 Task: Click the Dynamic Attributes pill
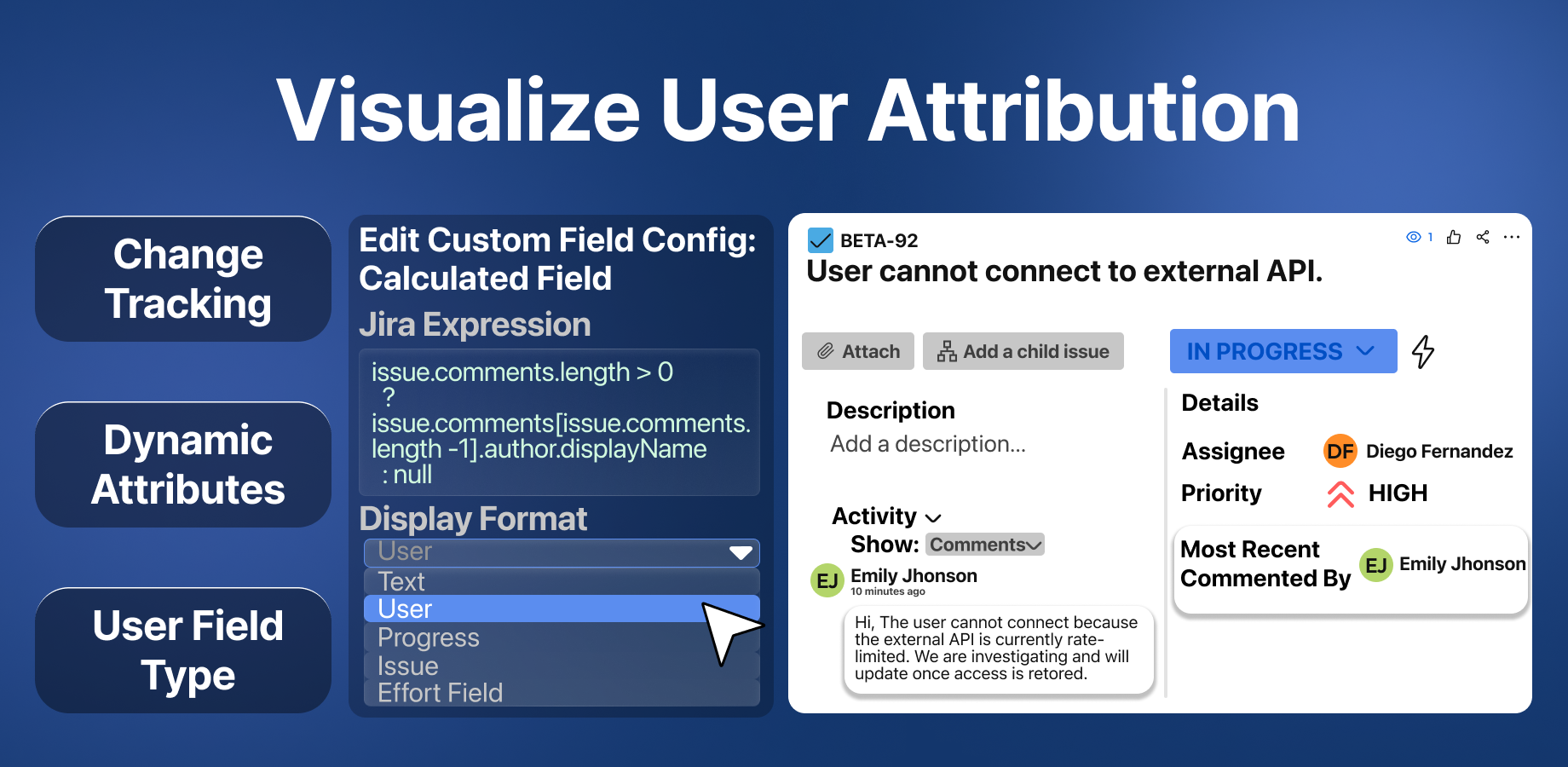(x=183, y=464)
